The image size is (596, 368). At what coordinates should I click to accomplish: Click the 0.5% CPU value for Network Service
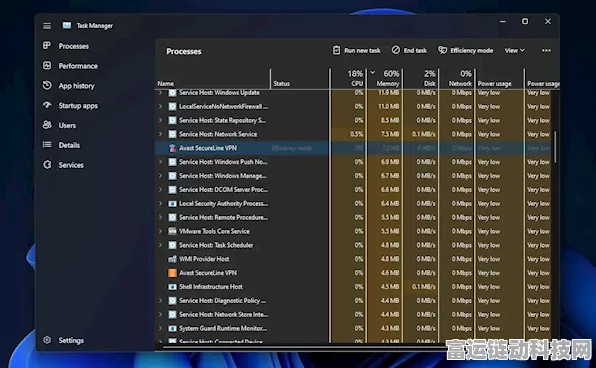coord(357,134)
